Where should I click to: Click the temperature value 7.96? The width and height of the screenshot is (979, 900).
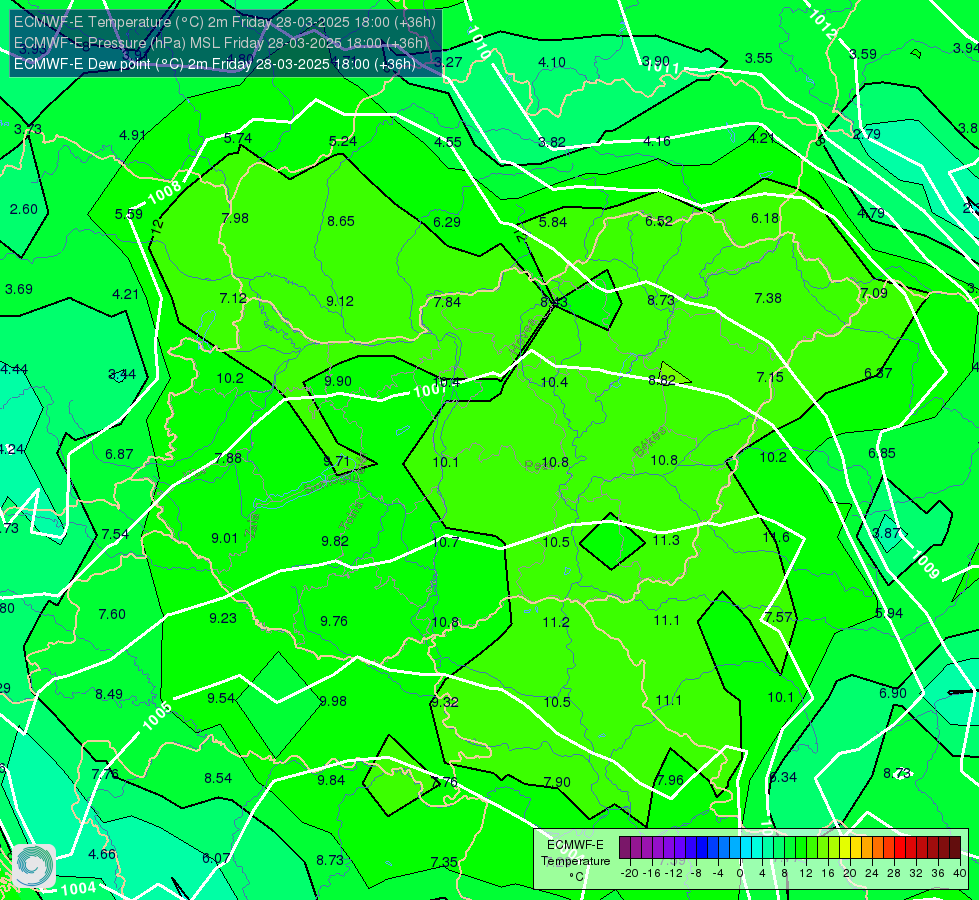coord(670,780)
